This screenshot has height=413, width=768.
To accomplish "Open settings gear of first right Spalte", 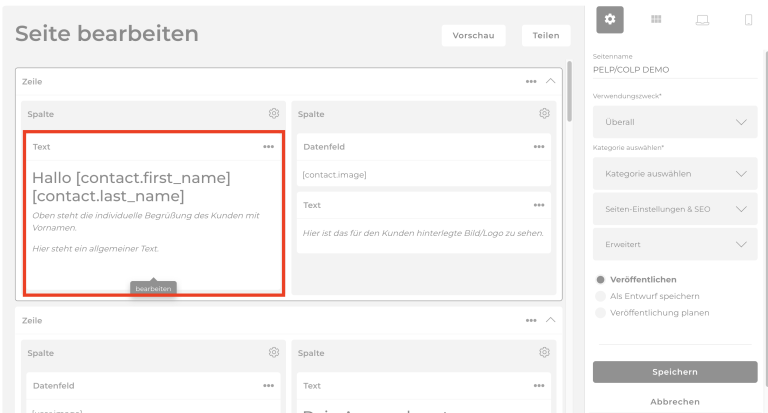I will coord(544,114).
